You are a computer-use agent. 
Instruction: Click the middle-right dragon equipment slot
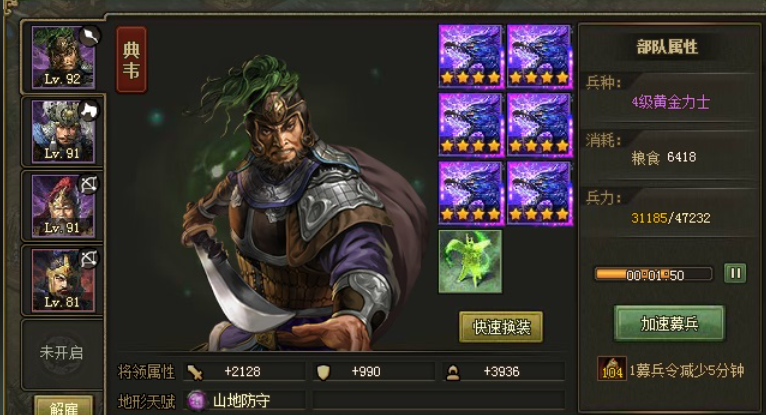point(539,125)
